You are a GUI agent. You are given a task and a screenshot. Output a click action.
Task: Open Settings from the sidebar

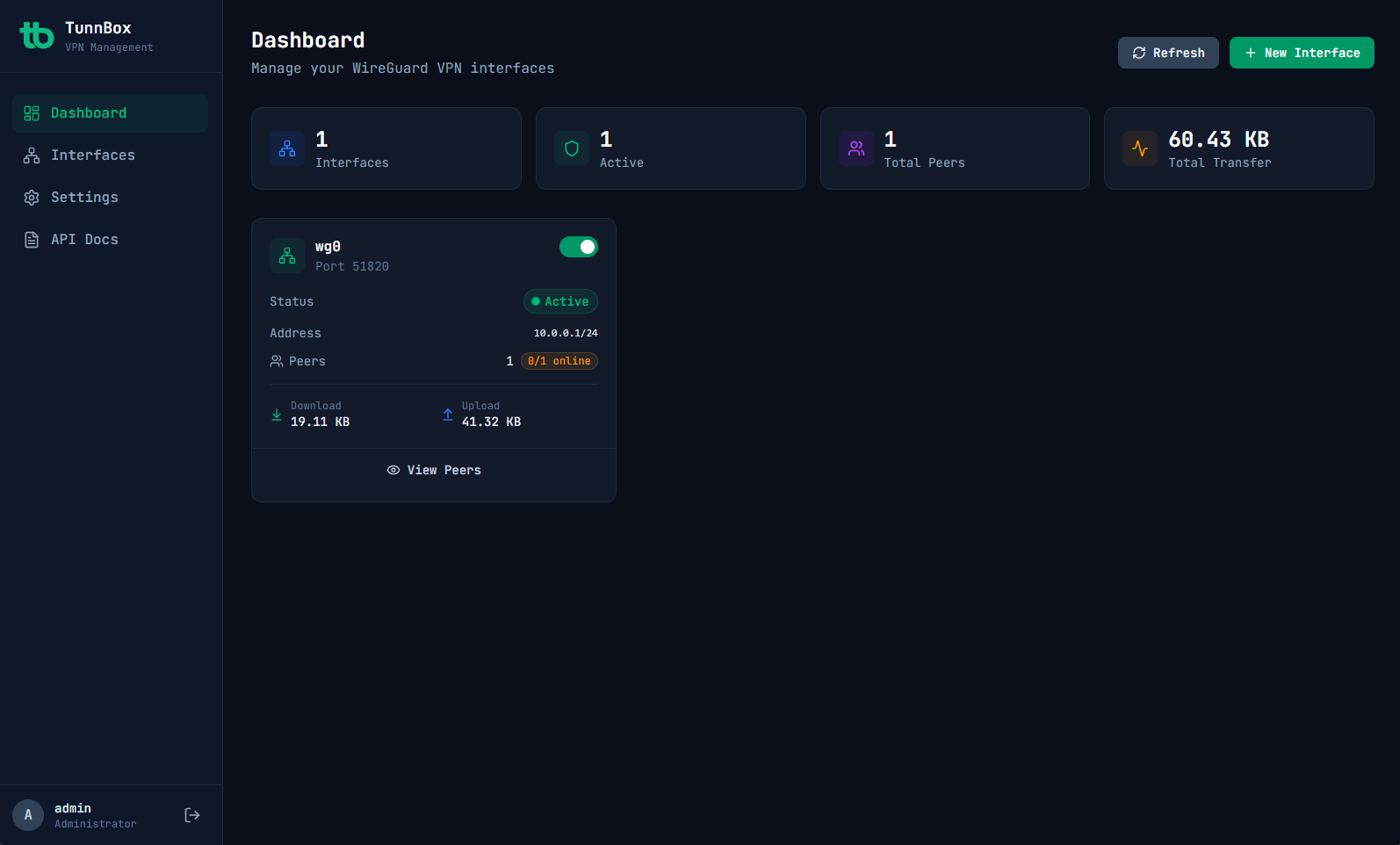point(111,198)
